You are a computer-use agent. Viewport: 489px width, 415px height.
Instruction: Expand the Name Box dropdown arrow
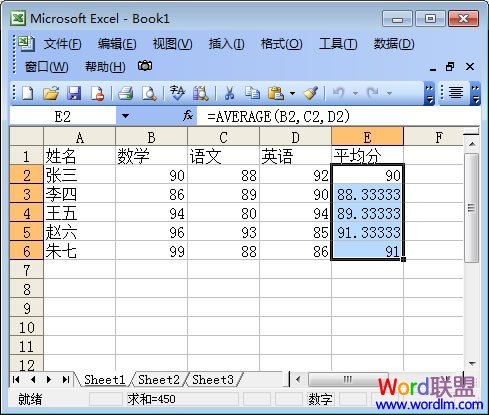coord(125,116)
